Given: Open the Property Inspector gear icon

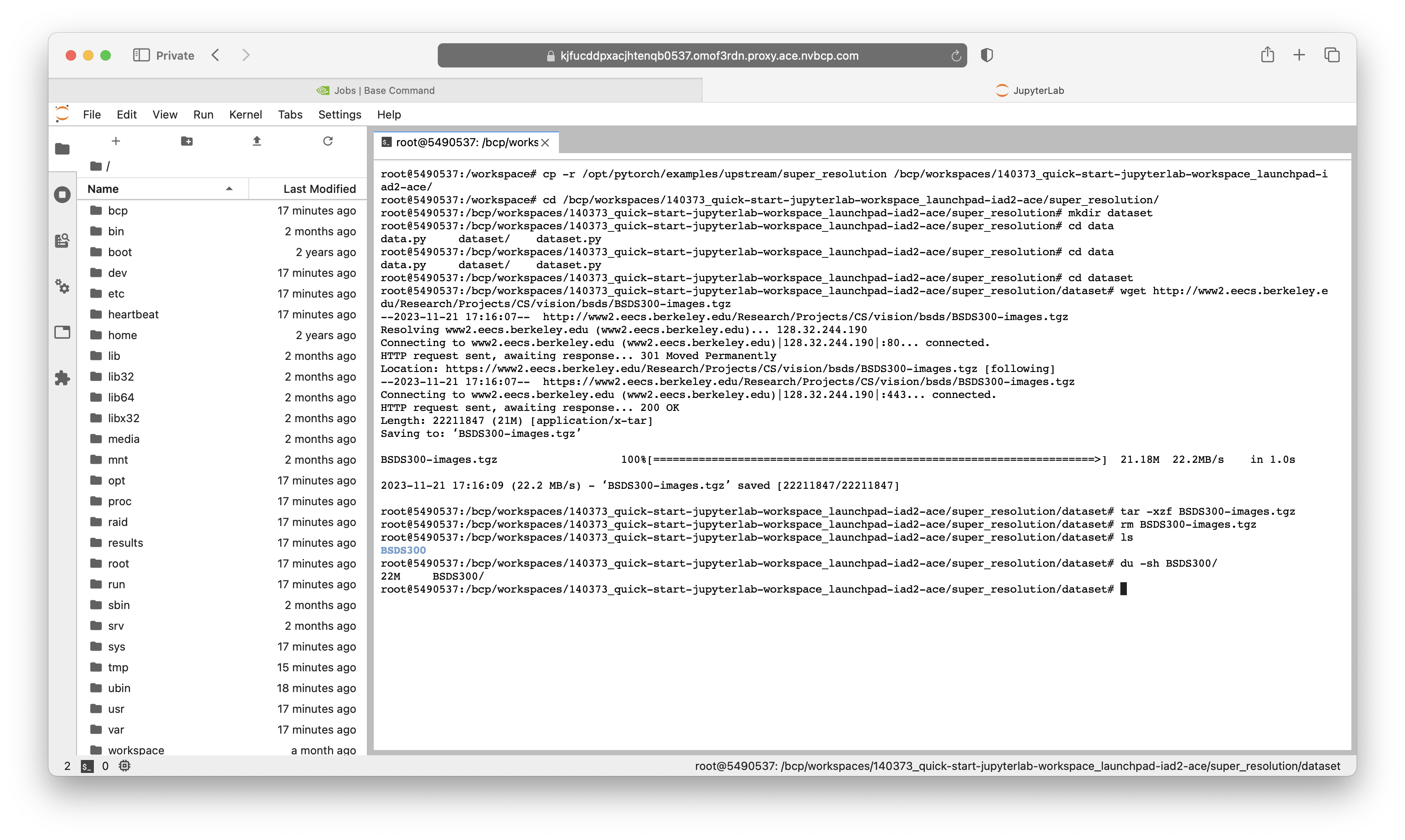Looking at the screenshot, I should click(x=62, y=286).
